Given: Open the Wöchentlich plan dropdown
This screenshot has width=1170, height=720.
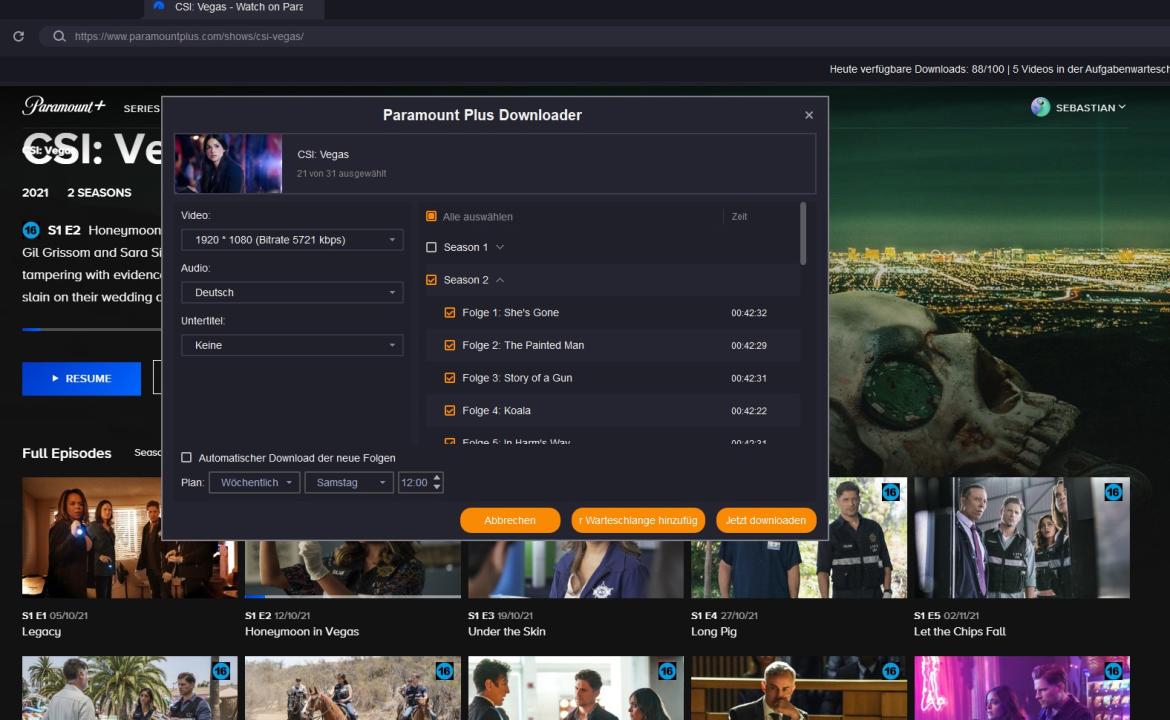Looking at the screenshot, I should (254, 483).
